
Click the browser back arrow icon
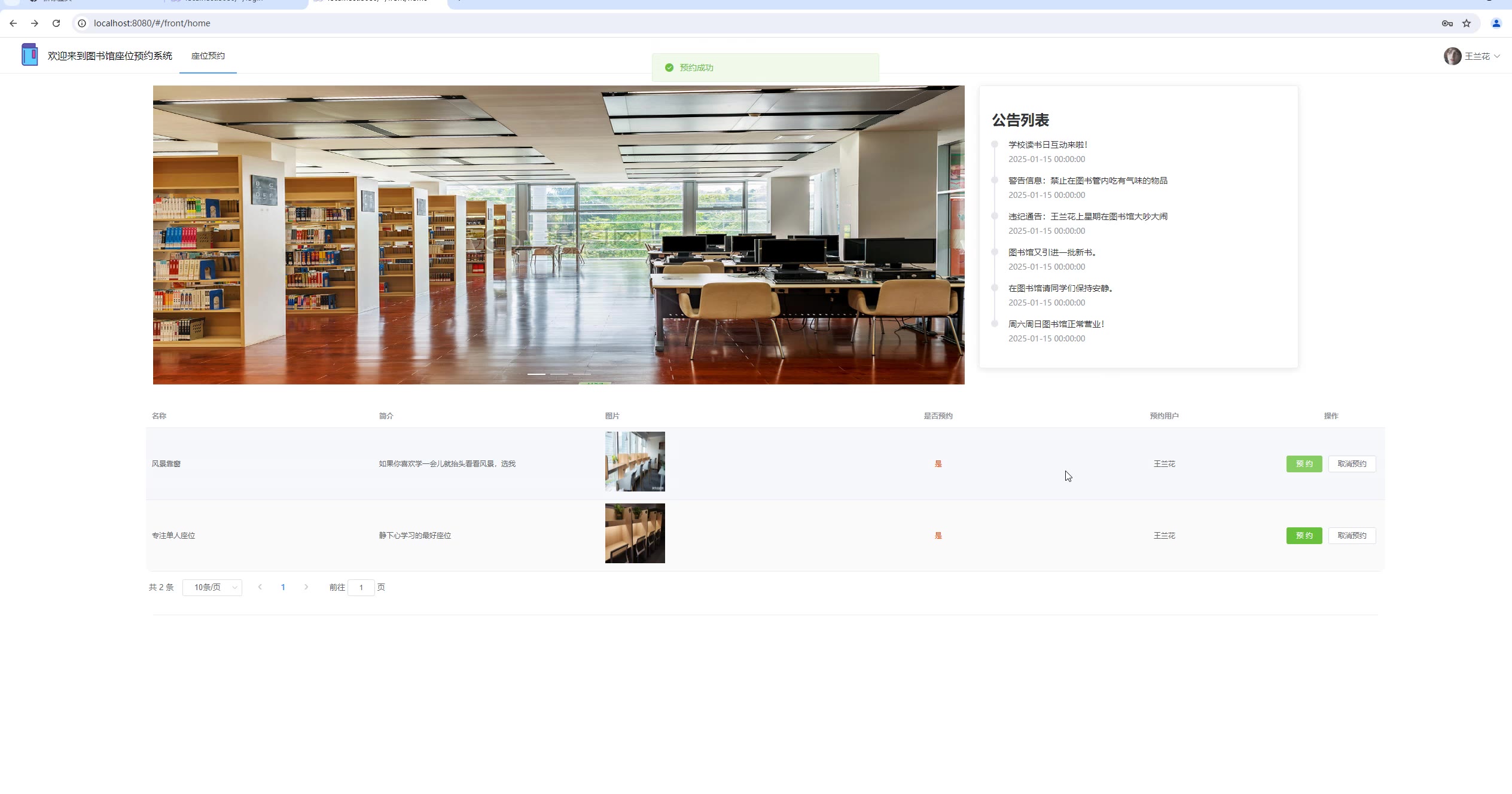(13, 23)
